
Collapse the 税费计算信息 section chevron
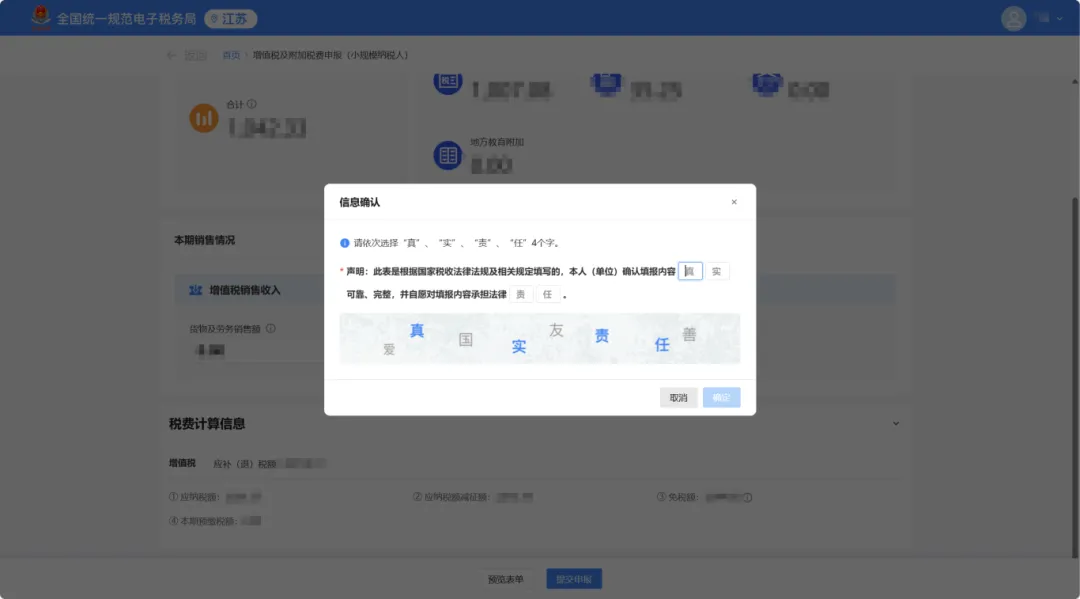[x=895, y=424]
